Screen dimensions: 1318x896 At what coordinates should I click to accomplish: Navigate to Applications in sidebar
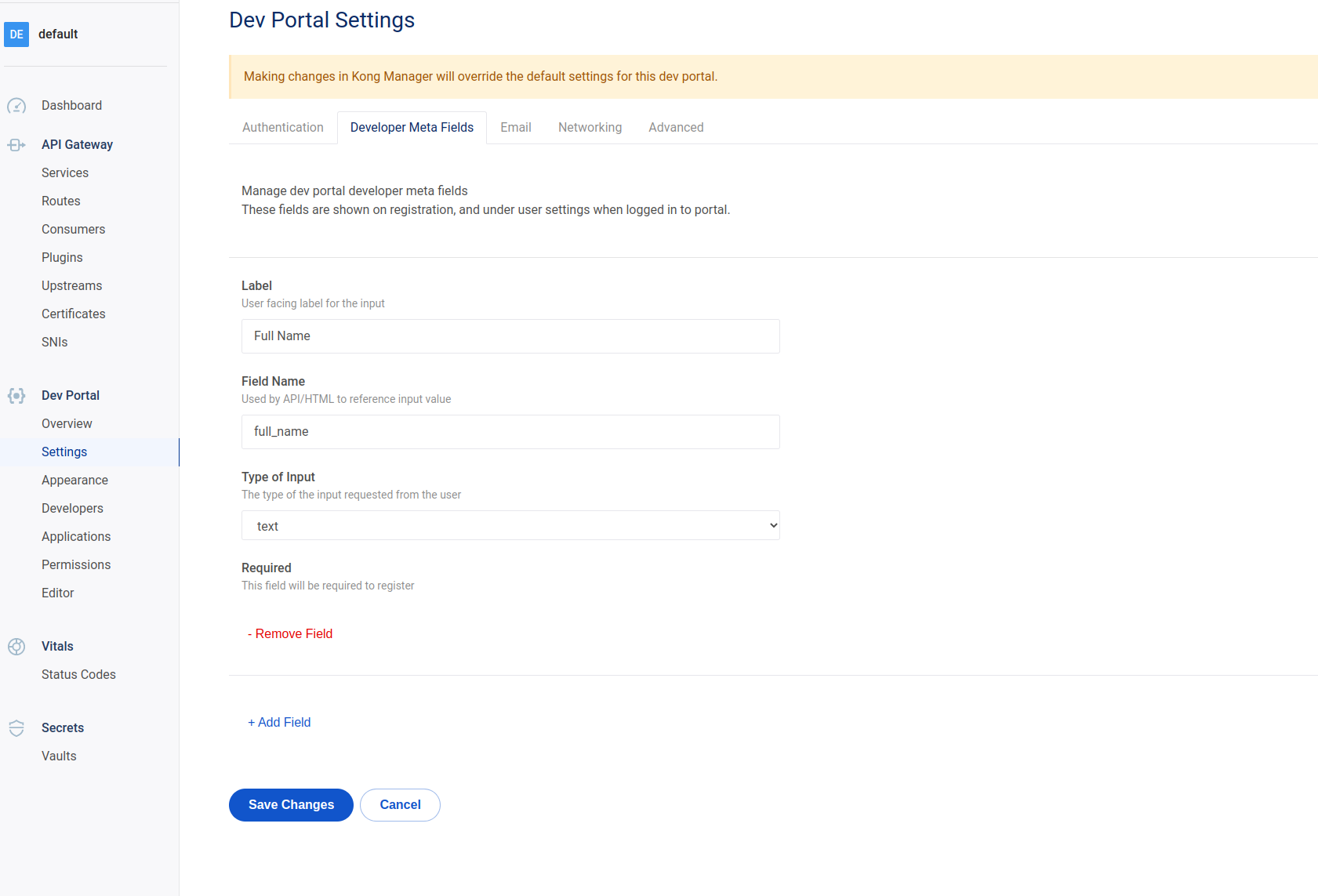pos(75,536)
